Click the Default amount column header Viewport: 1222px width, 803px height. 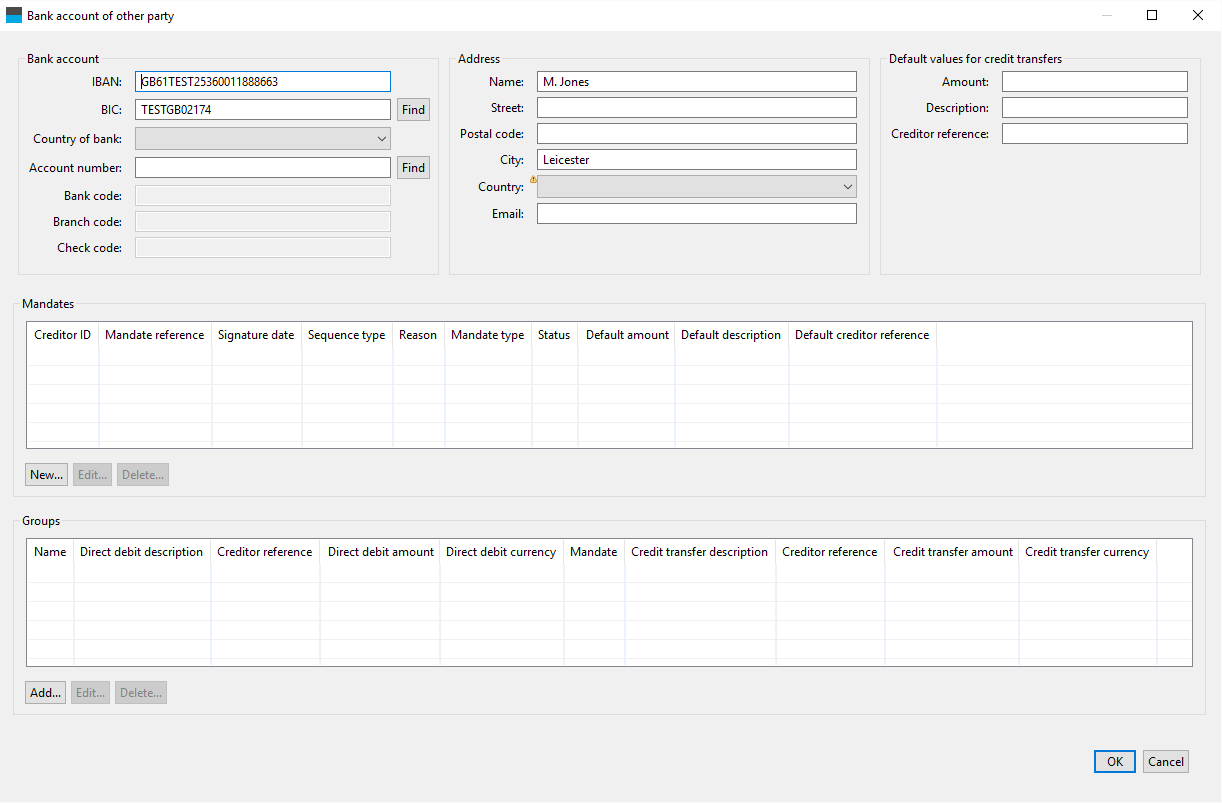[x=628, y=335]
